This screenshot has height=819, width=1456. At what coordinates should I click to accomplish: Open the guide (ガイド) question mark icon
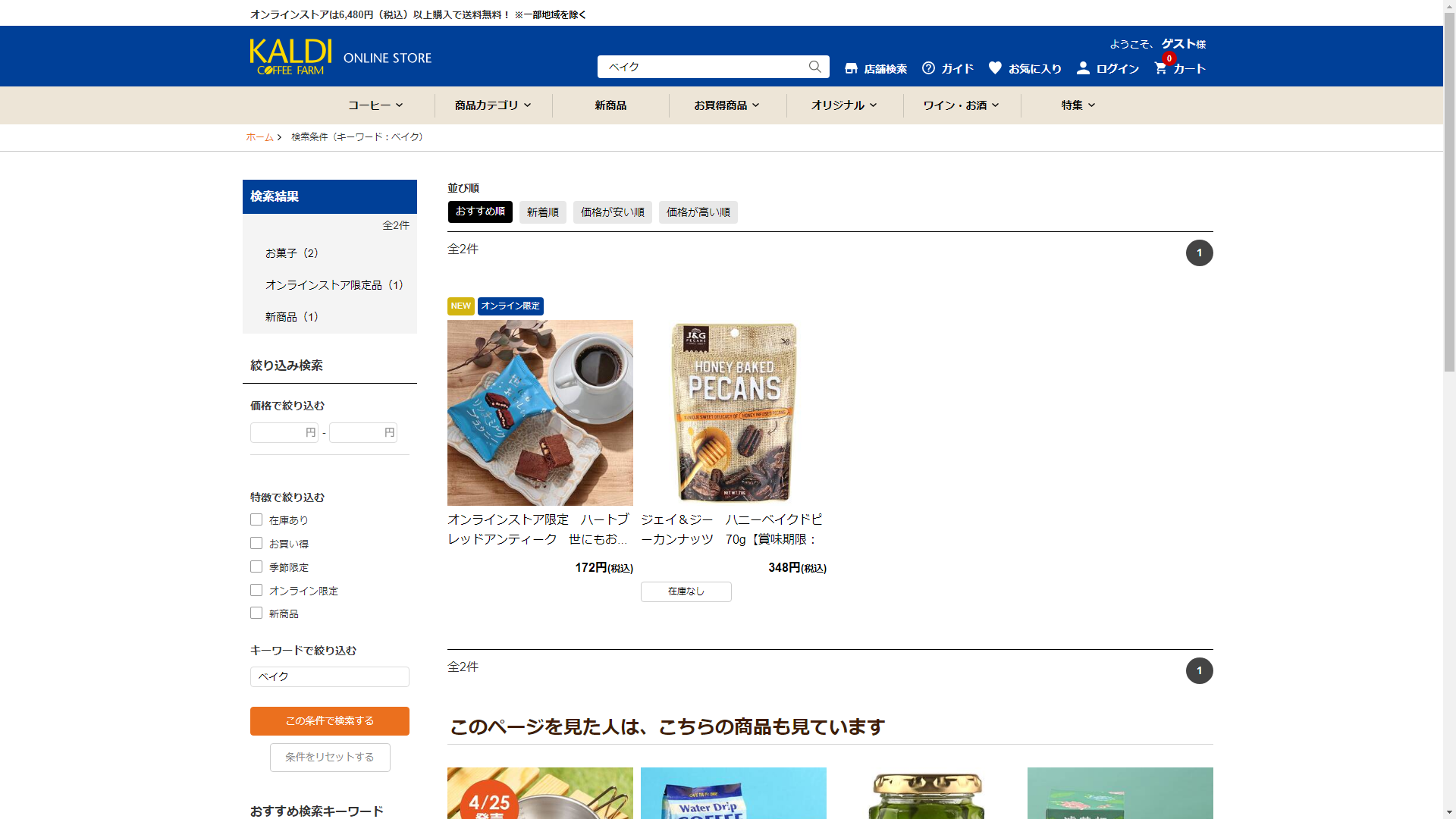point(928,68)
